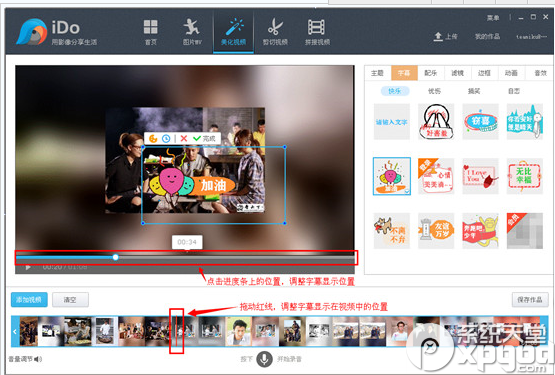Confirm subtitle with green 完成 checkmark
555x375 pixels.
[204, 138]
